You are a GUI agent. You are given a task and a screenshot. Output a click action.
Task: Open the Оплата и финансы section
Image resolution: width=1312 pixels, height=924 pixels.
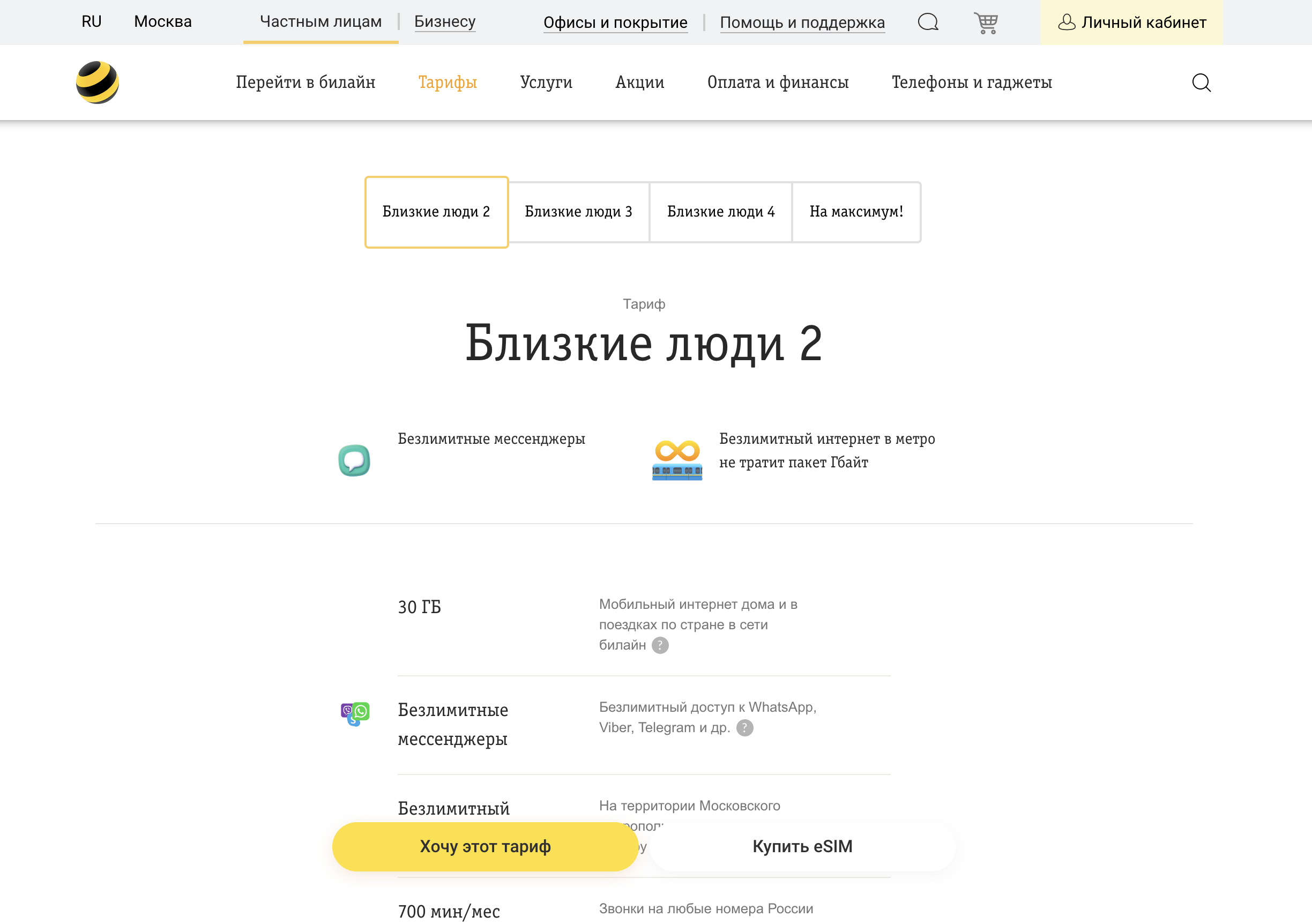point(778,83)
